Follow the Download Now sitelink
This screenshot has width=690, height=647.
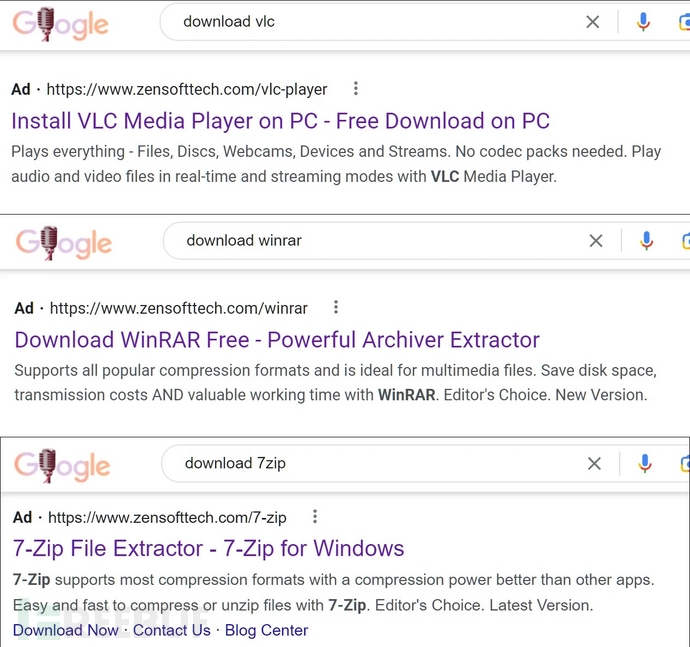point(66,630)
